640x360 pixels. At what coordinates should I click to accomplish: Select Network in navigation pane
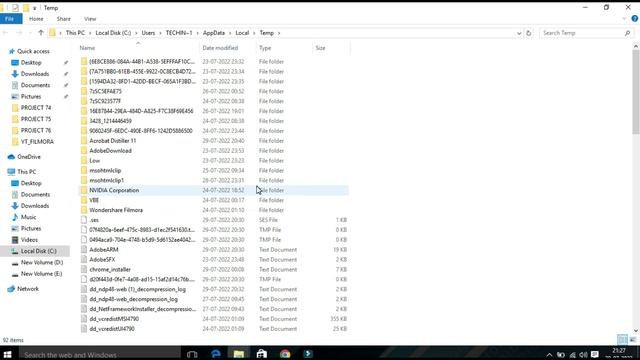coord(28,289)
